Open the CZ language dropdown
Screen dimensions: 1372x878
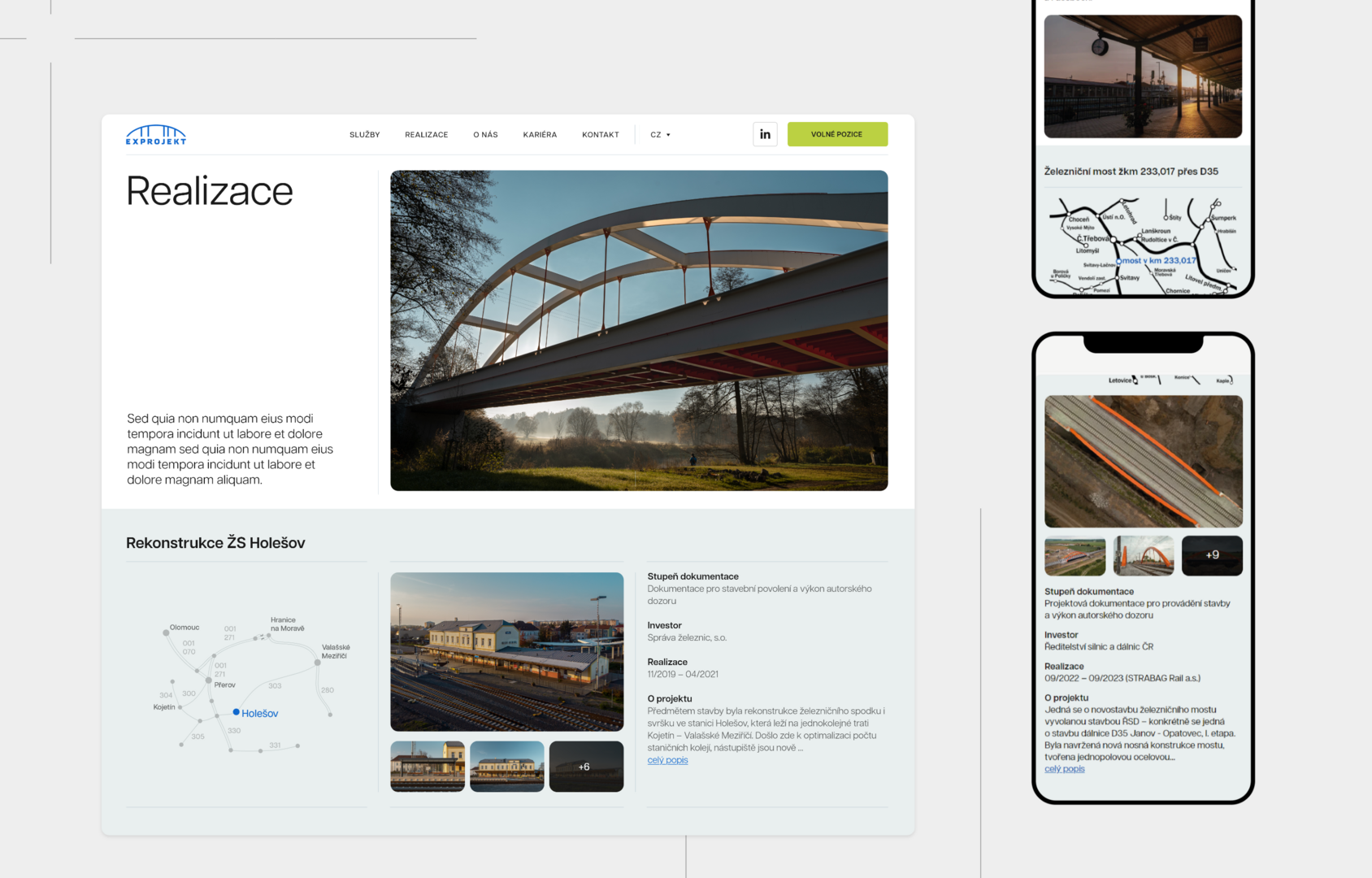click(x=660, y=135)
